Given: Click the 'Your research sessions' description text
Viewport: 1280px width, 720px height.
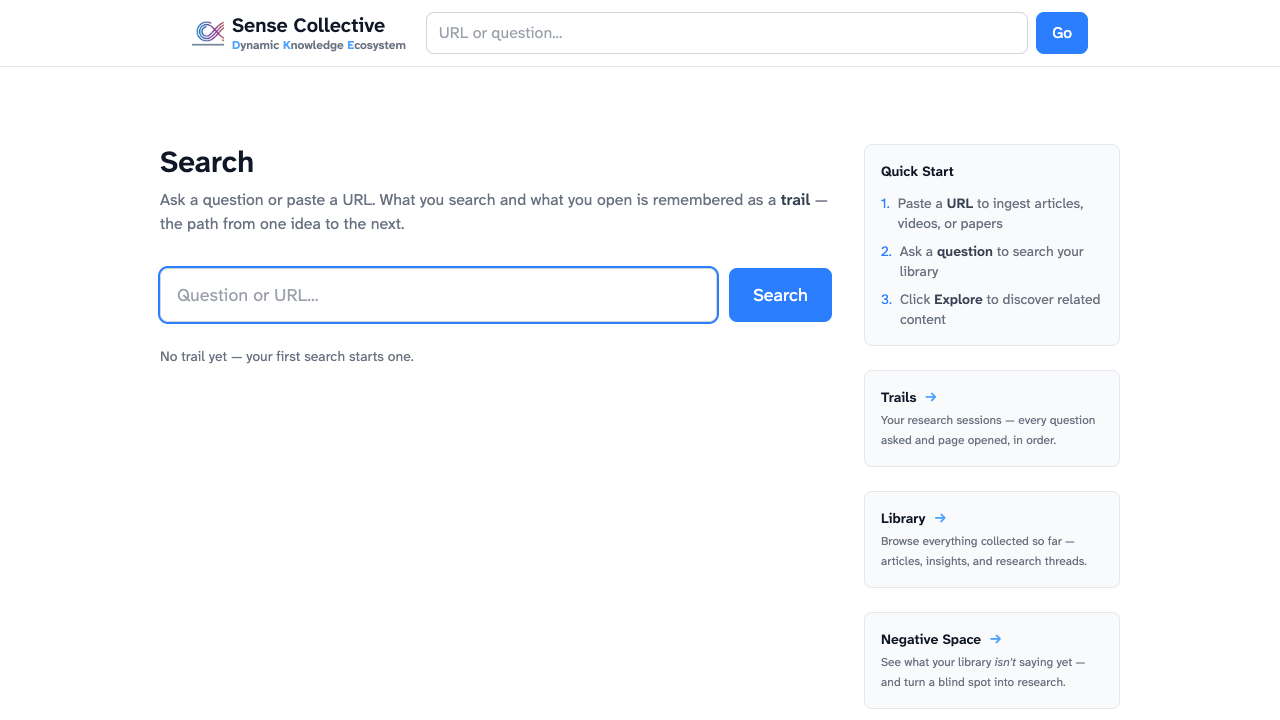Looking at the screenshot, I should [x=988, y=430].
